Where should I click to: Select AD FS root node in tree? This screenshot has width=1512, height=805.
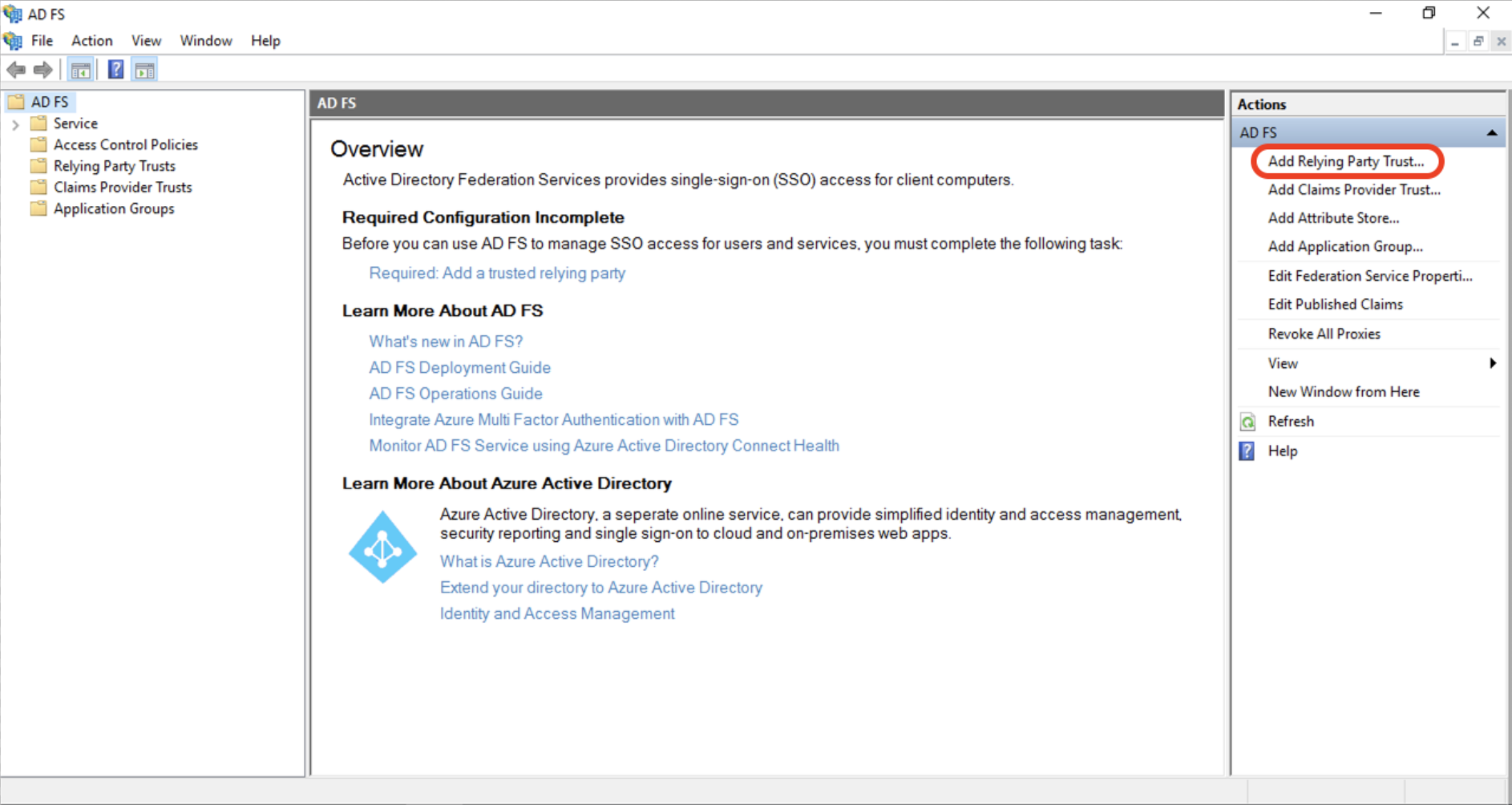point(50,102)
